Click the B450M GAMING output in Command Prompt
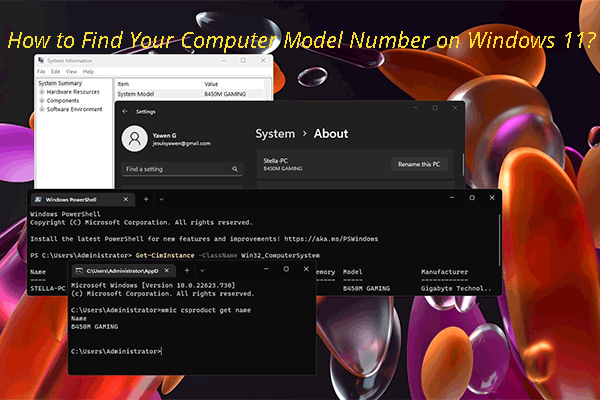This screenshot has height=400, width=600. 95,327
